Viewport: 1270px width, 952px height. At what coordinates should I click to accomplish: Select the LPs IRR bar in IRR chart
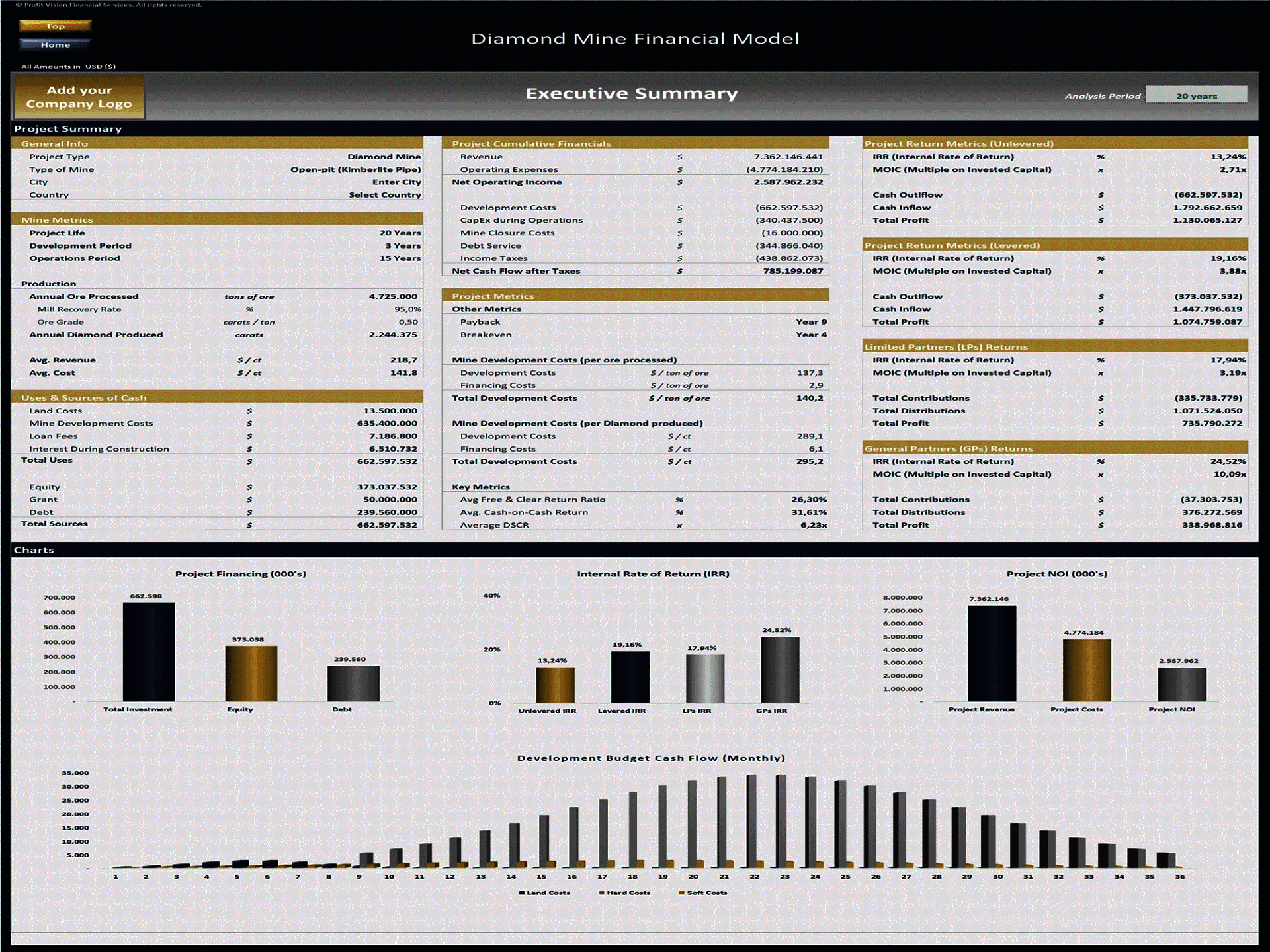click(704, 679)
